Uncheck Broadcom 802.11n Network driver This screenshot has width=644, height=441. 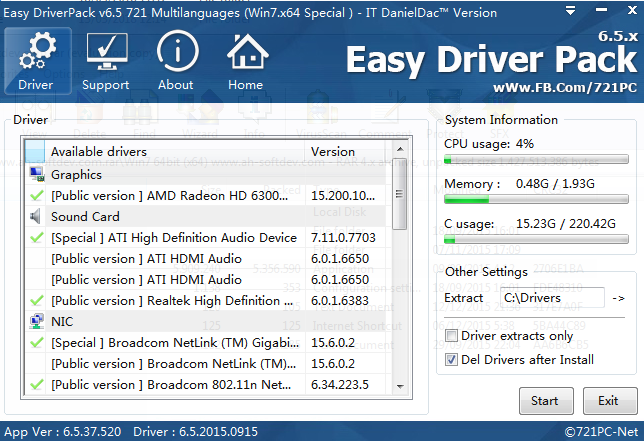(37, 384)
